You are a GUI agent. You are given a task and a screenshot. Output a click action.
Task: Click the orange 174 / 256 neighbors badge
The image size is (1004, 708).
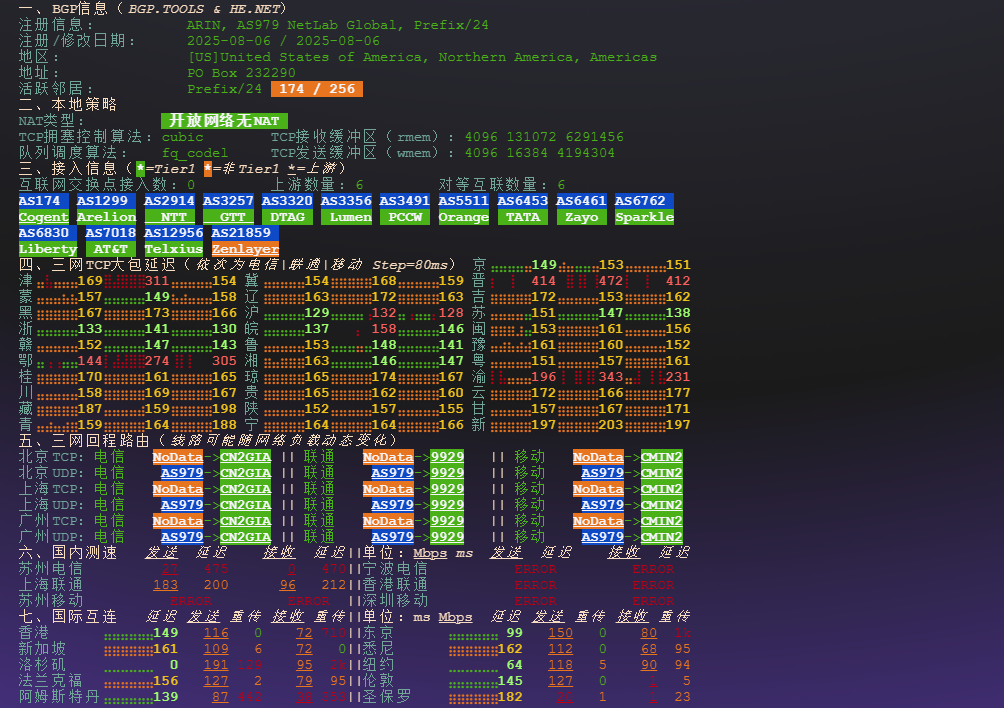(317, 89)
